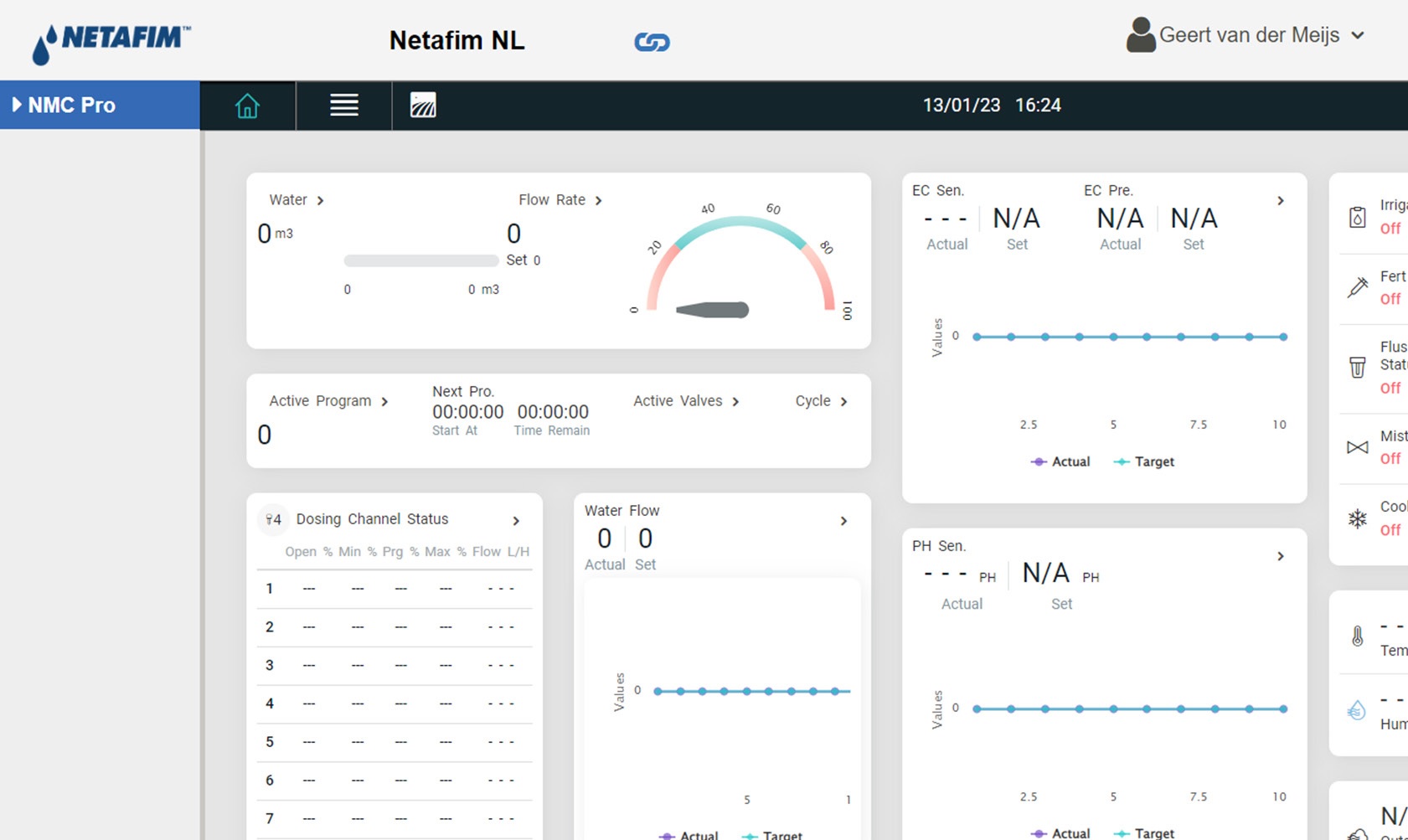1408x840 pixels.
Task: Expand the NMC Pro sidebar arrow
Action: [15, 104]
